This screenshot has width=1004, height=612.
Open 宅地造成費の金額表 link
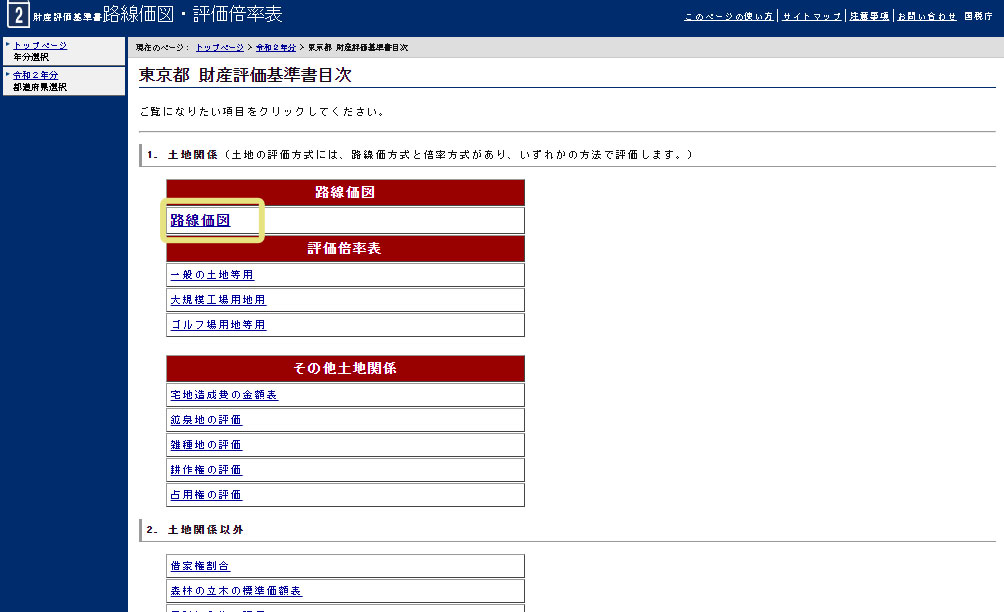coord(224,395)
